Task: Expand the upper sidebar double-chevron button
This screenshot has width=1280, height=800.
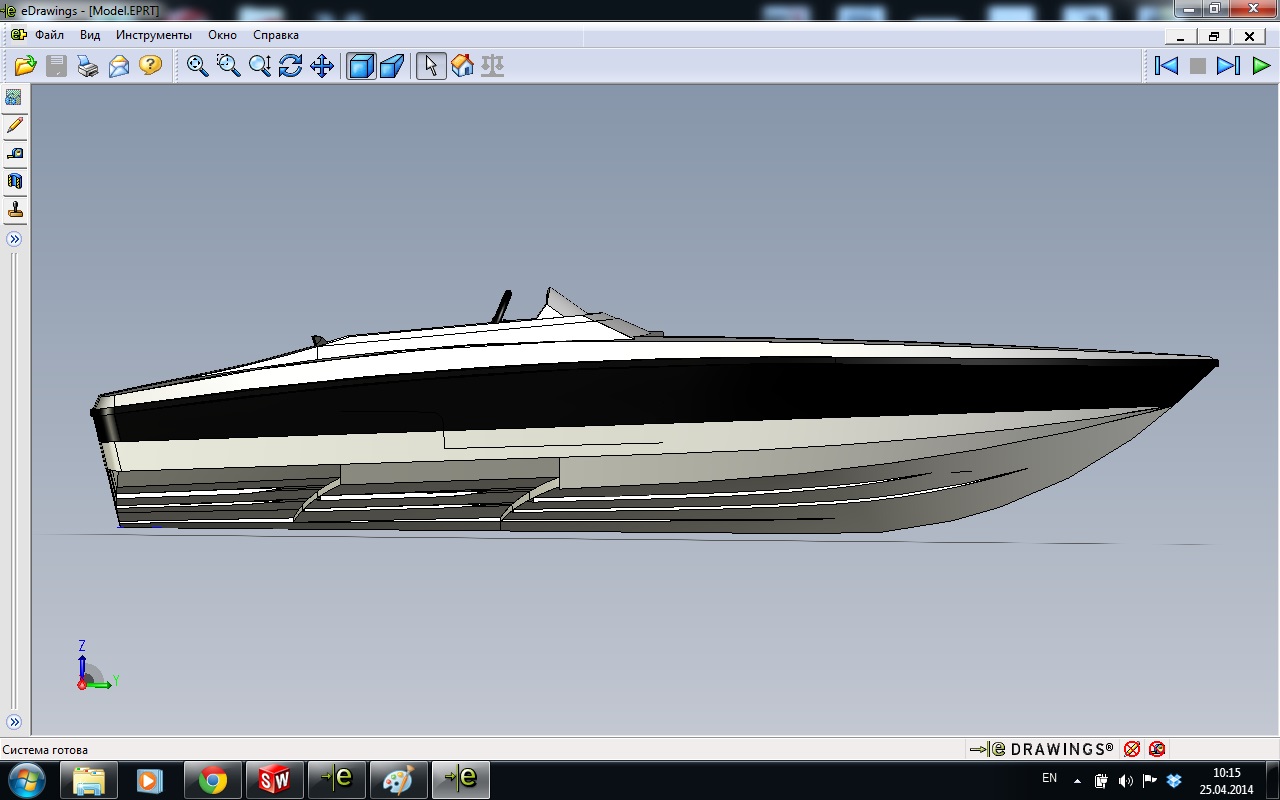Action: [x=15, y=240]
